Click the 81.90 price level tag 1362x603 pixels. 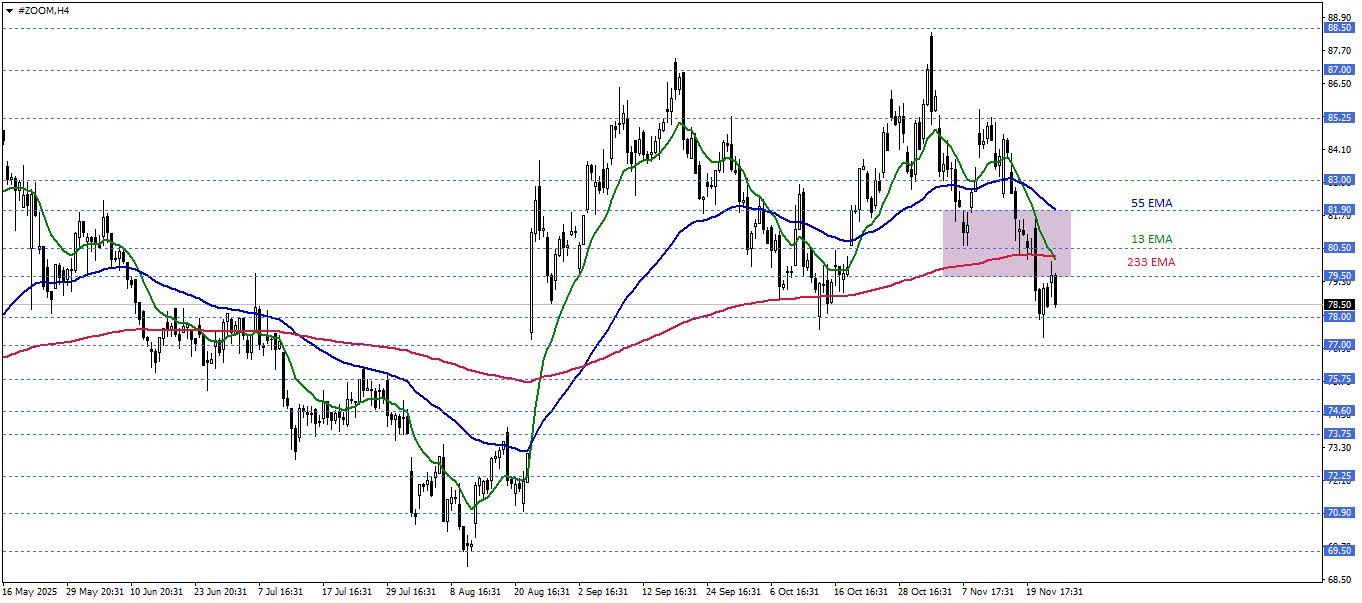1339,210
